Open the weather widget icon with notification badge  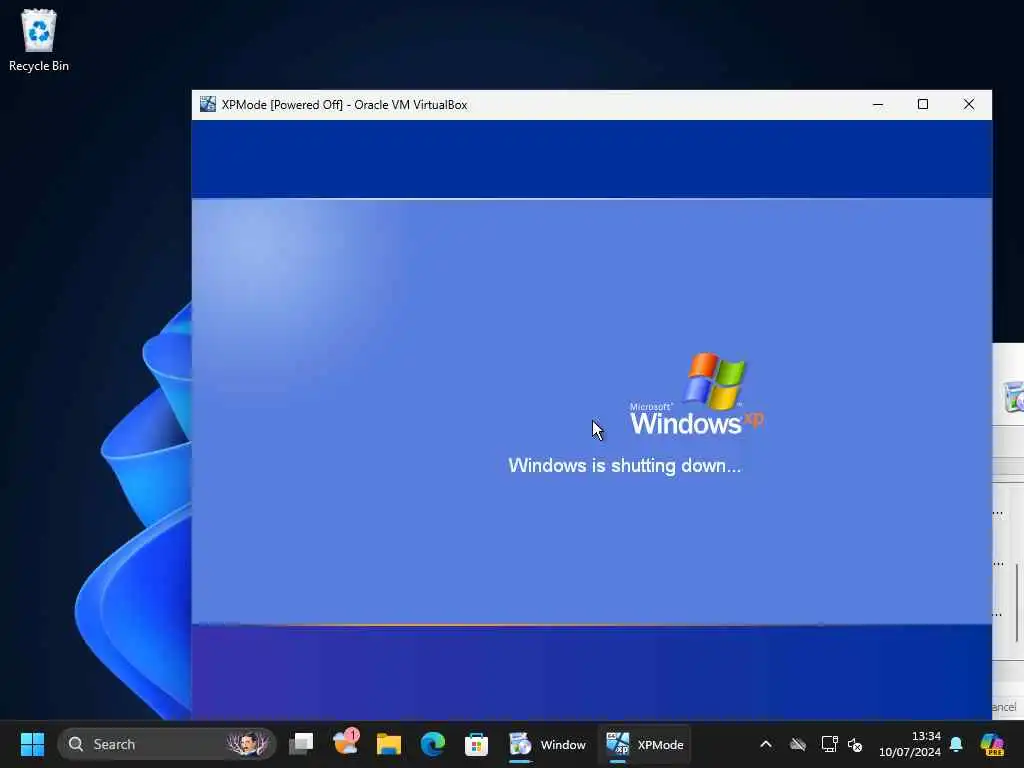tap(345, 743)
